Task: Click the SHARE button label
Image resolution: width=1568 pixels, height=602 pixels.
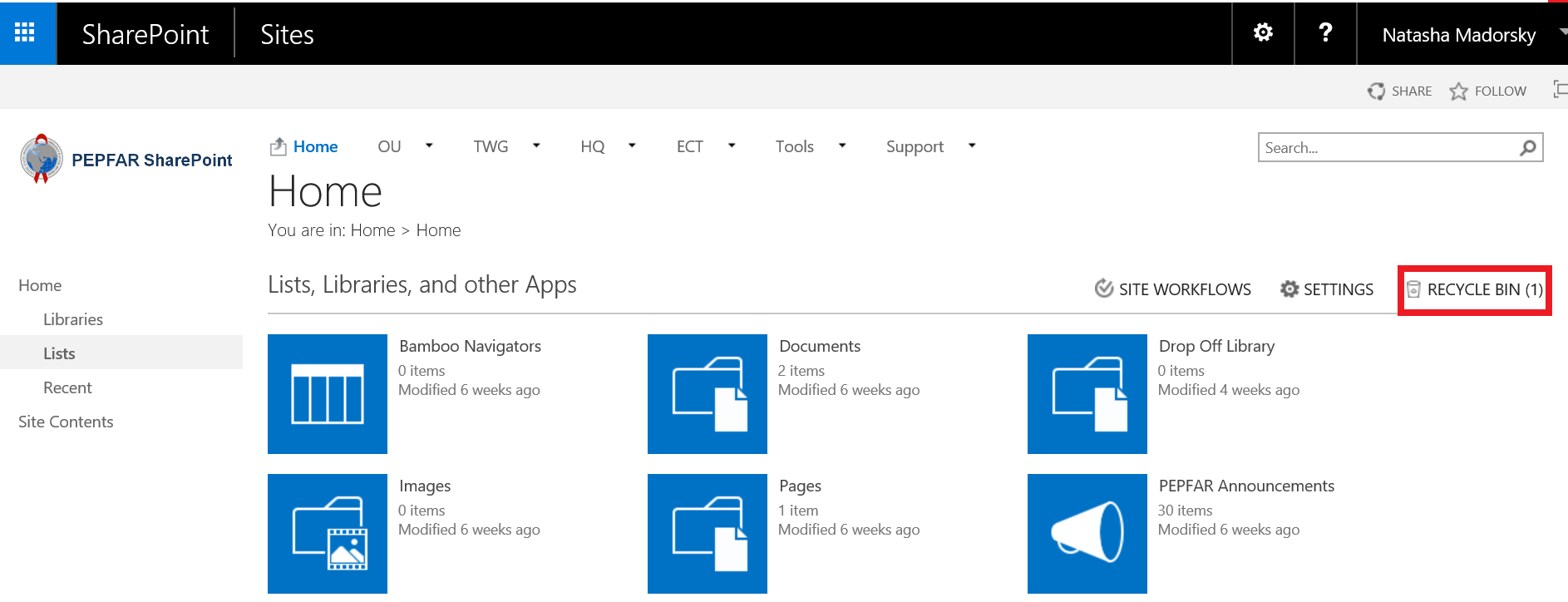Action: 1412,91
